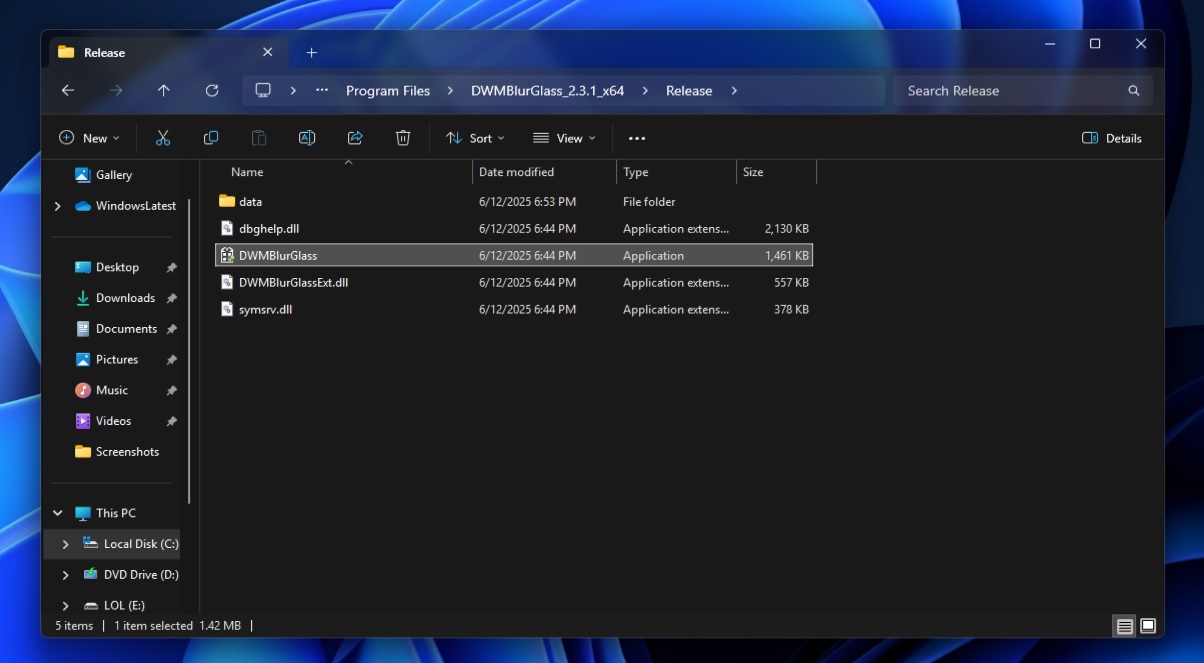Open the Sort dropdown menu

(475, 138)
